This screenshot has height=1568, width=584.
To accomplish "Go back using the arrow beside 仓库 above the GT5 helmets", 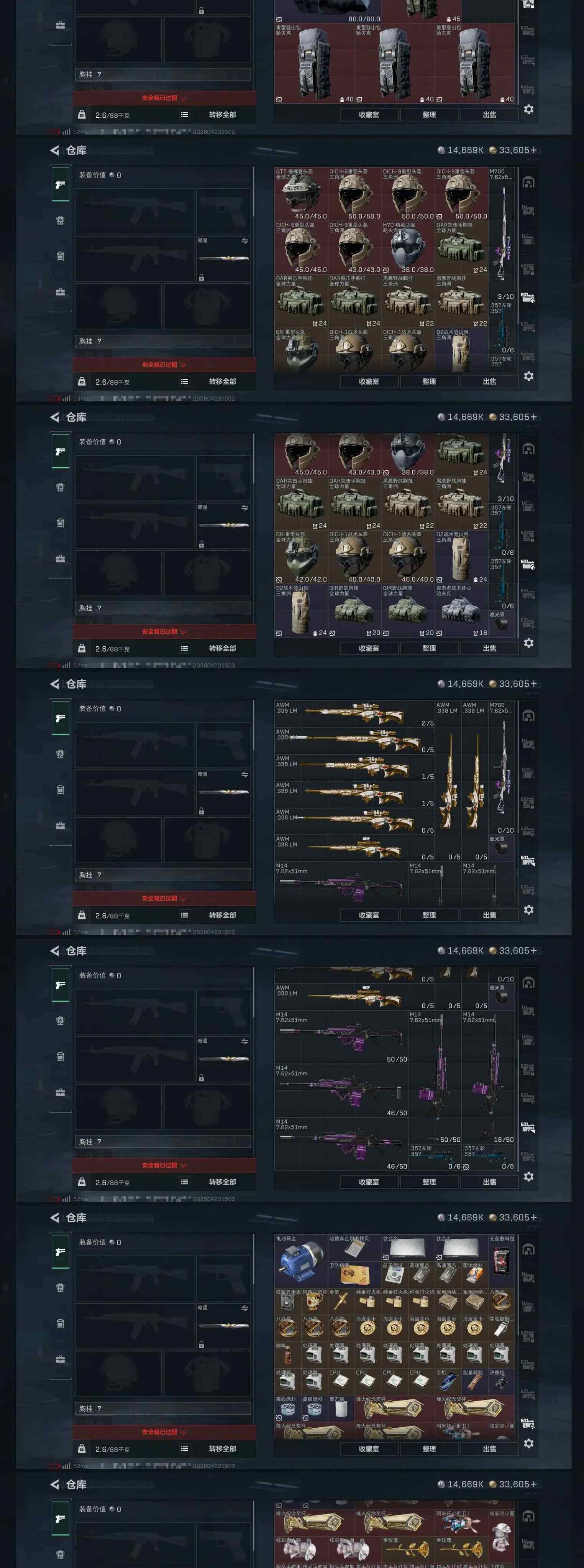I will [x=55, y=150].
